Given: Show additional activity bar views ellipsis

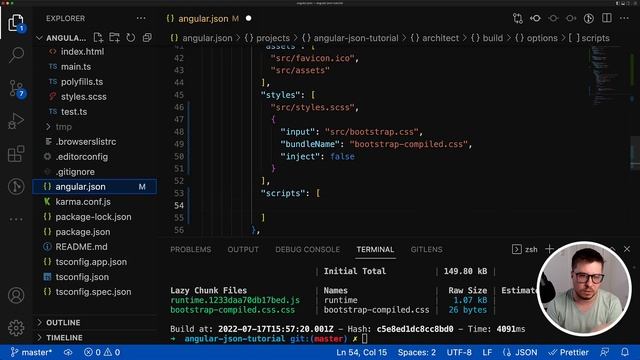Looking at the screenshot, I should (x=16, y=219).
